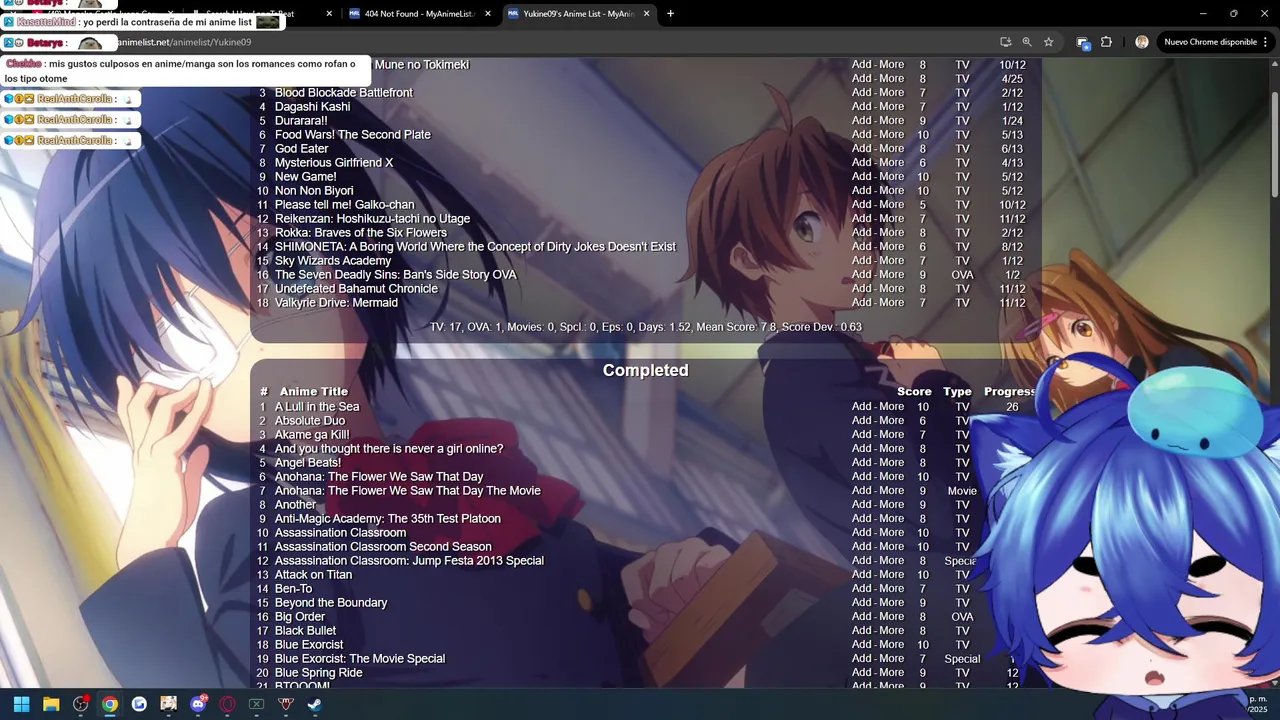Viewport: 1280px width, 720px height.
Task: Open Anohana: The Flower We Saw That Day The Movie
Action: tap(408, 491)
